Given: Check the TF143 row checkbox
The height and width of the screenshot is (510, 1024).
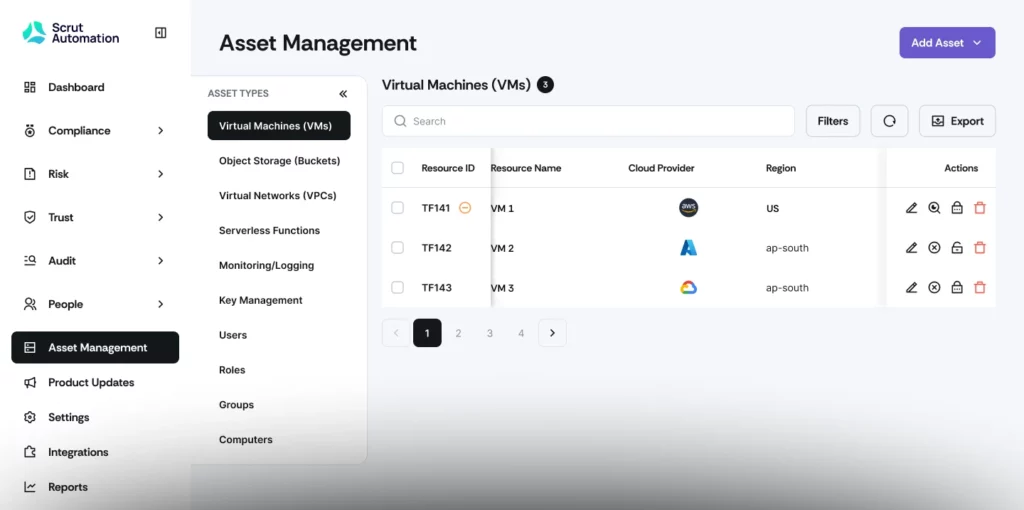Looking at the screenshot, I should [397, 288].
